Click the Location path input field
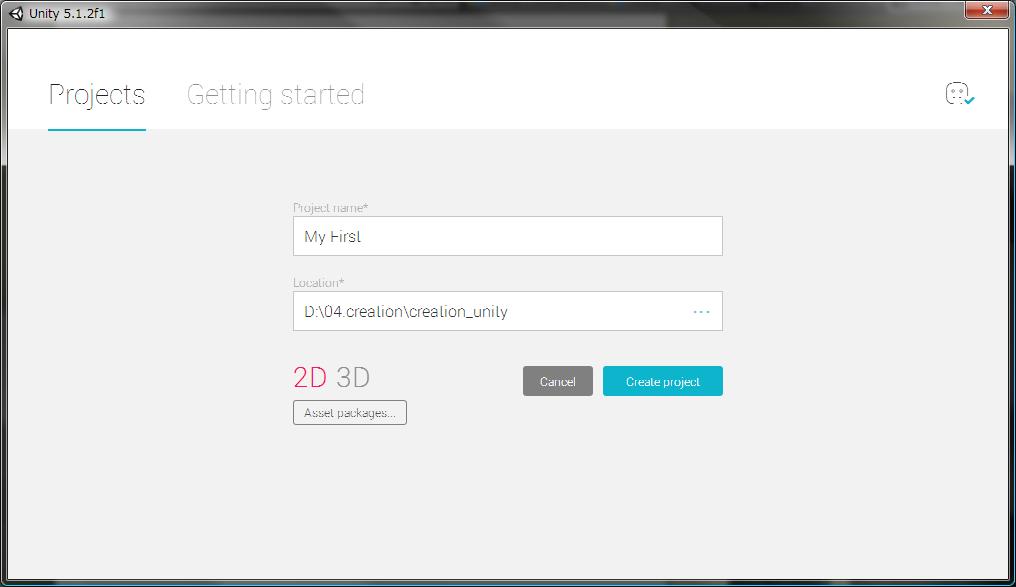 click(x=507, y=311)
